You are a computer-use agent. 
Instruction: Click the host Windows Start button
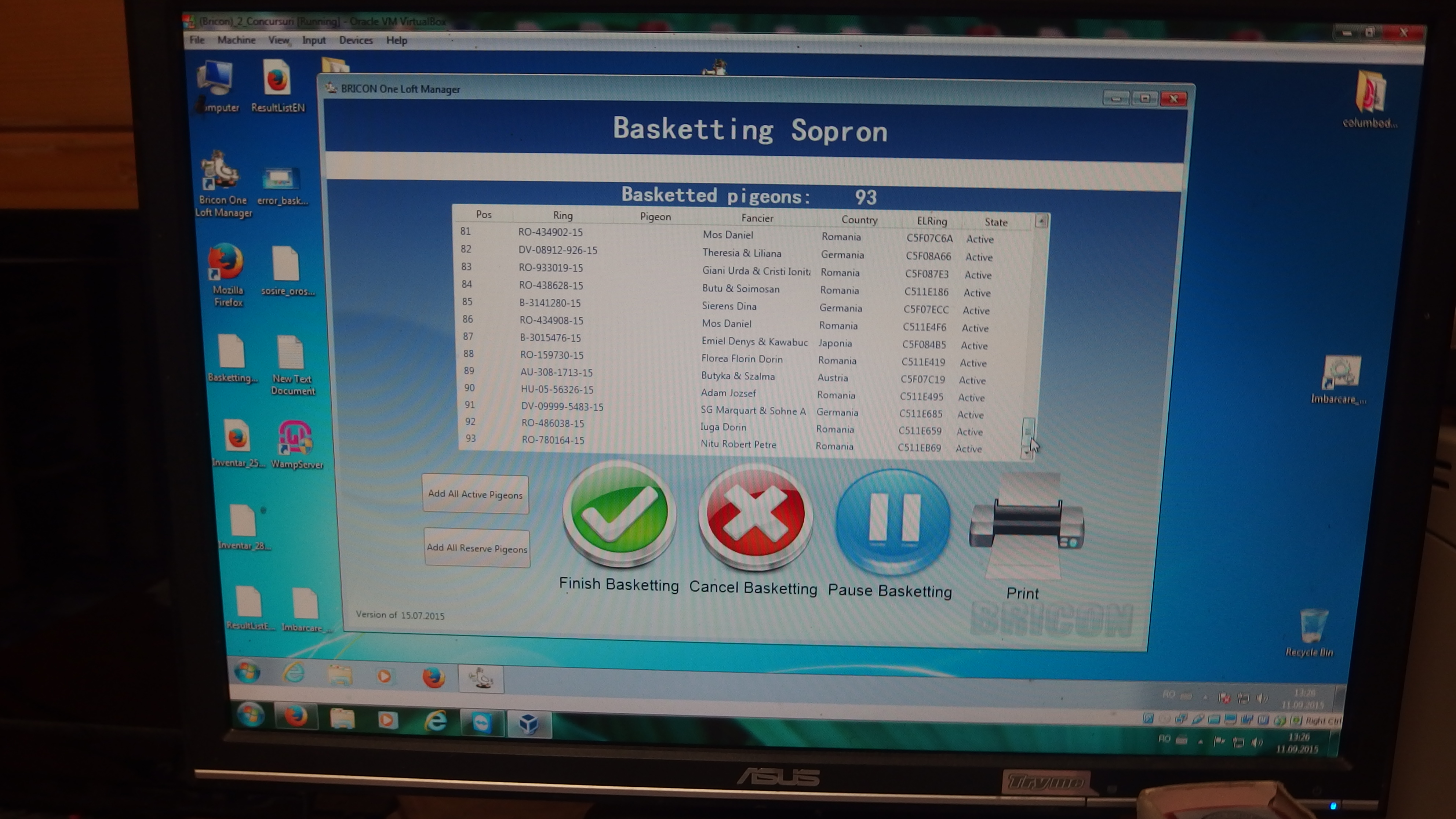coord(250,714)
